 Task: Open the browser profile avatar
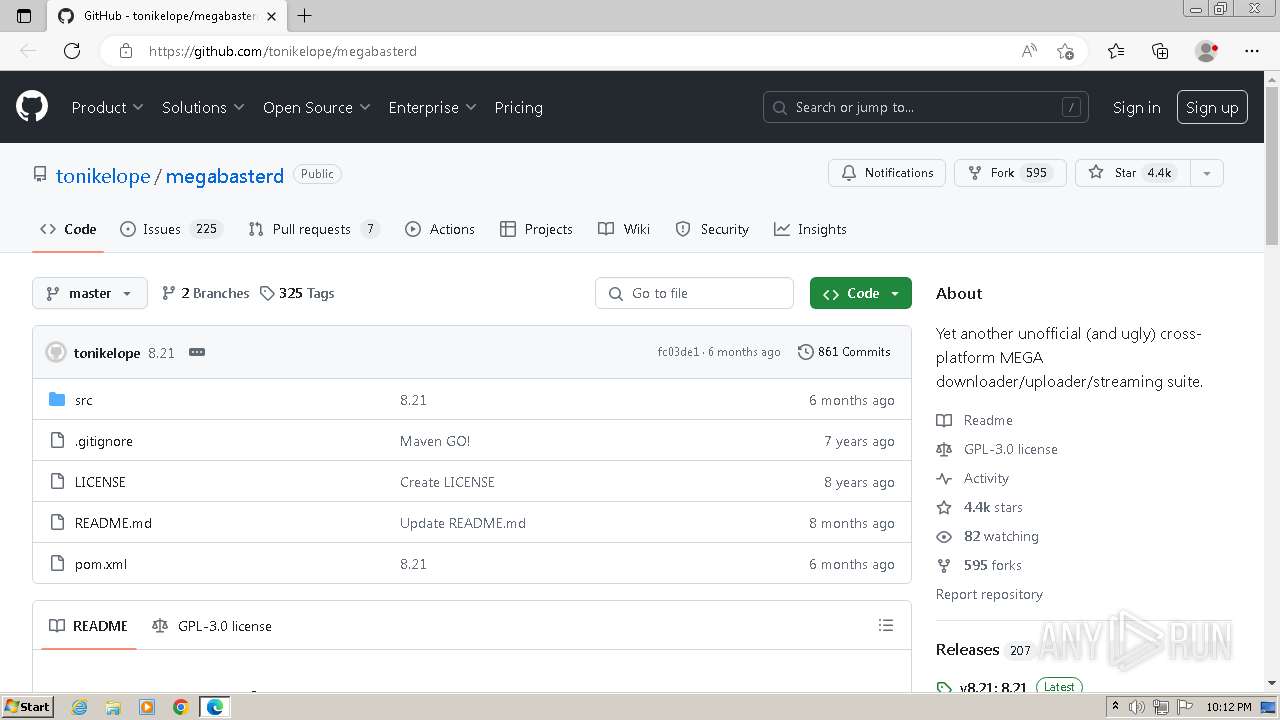coord(1207,51)
